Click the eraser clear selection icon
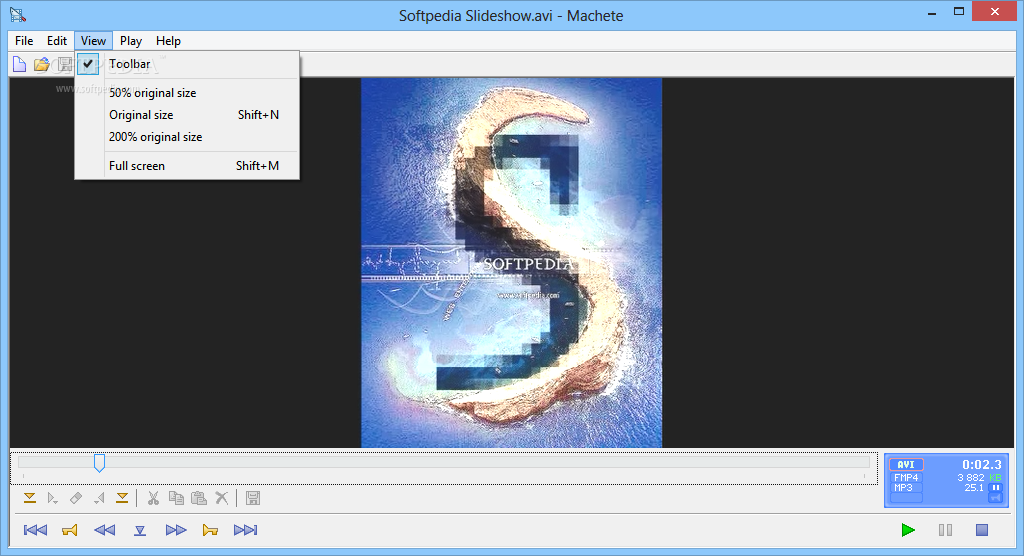Viewport: 1024px width, 556px height. (76, 499)
